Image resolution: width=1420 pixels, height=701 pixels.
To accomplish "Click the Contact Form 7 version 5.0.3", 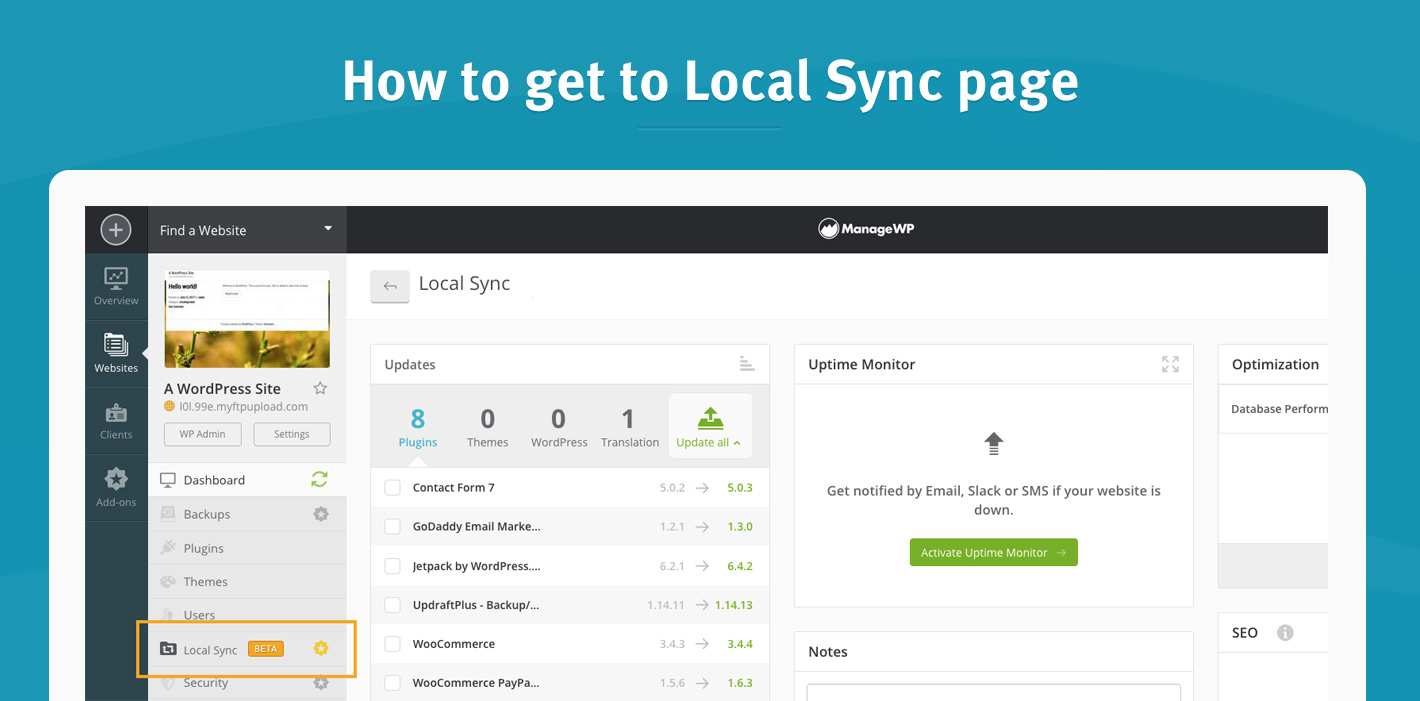I will [x=739, y=488].
